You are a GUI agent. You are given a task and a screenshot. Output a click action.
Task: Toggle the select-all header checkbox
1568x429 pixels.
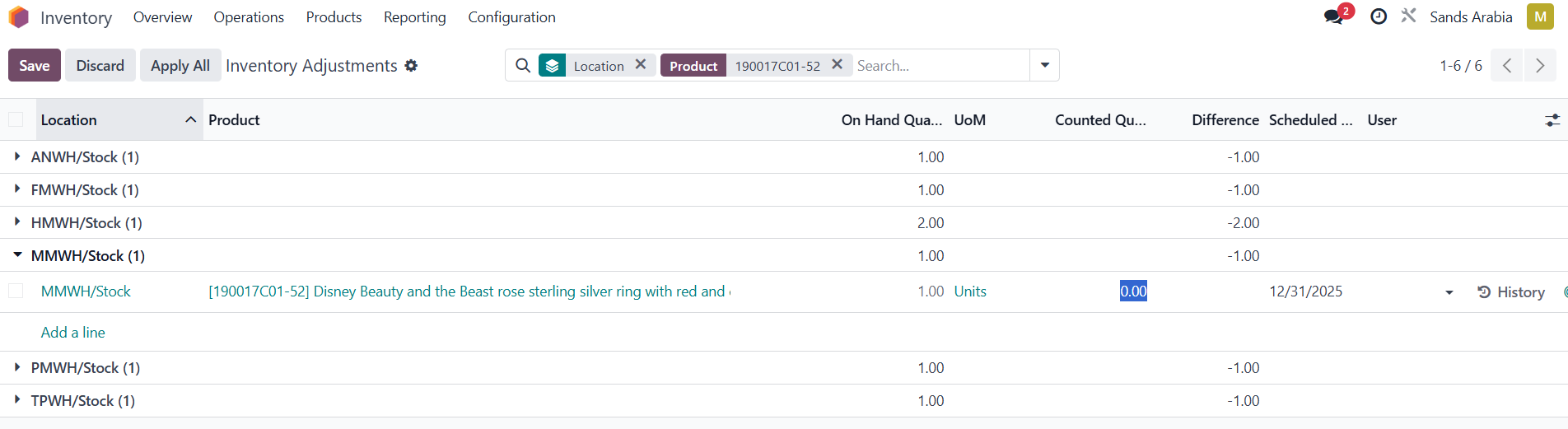(x=16, y=120)
